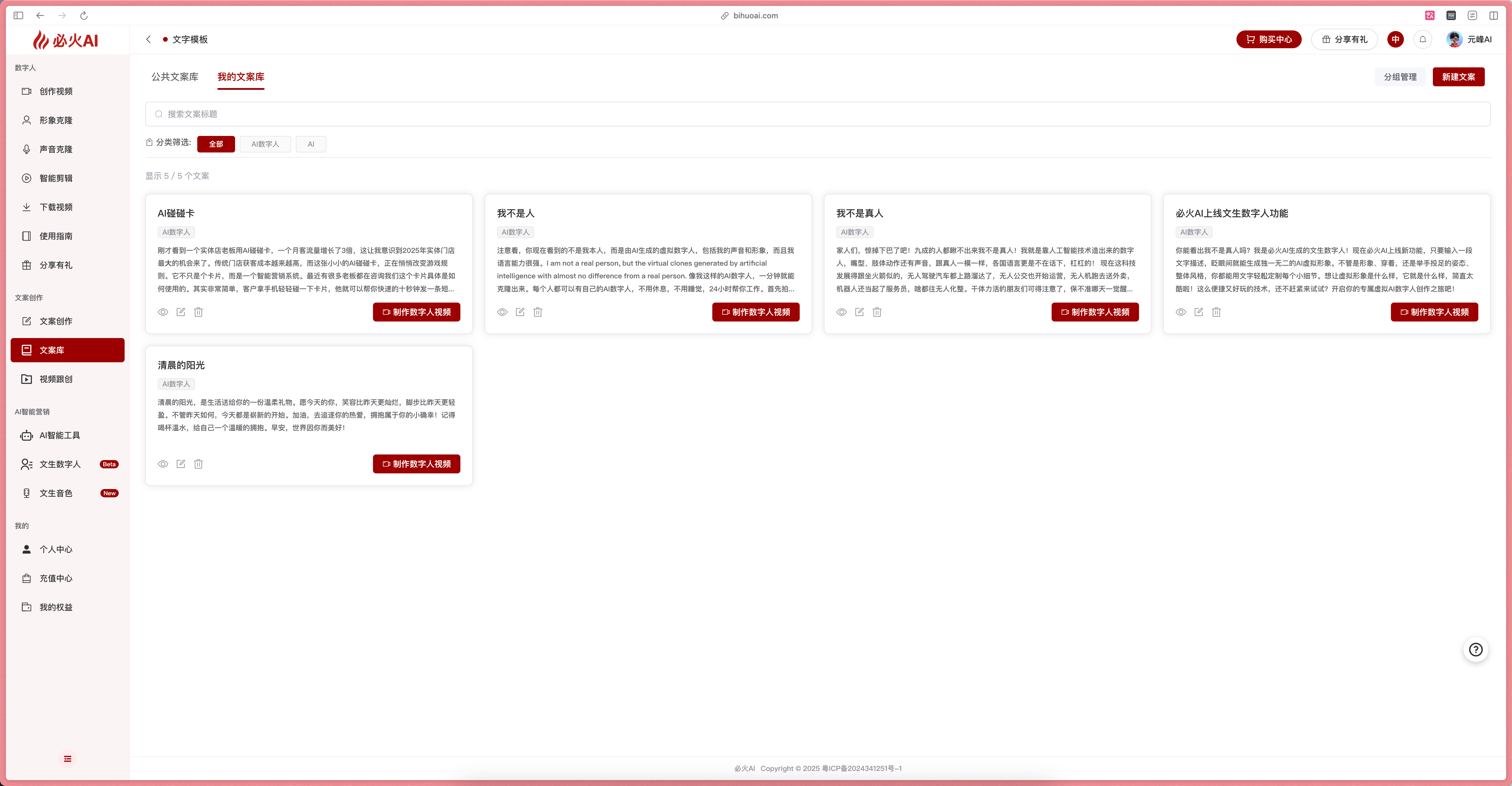The image size is (1512, 786).
Task: Open 文生数字人 Beta feature
Action: click(68, 465)
